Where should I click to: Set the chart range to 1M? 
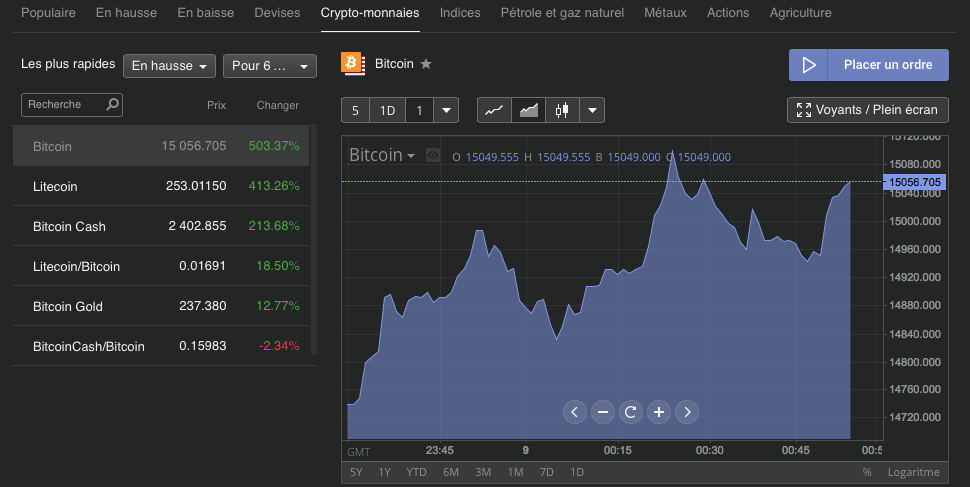(x=515, y=472)
